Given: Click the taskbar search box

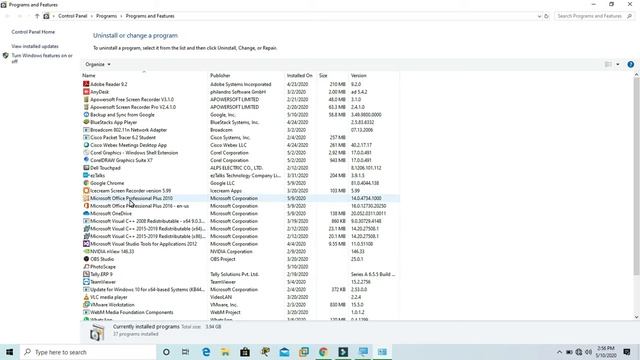Looking at the screenshot, I should click(88, 352).
